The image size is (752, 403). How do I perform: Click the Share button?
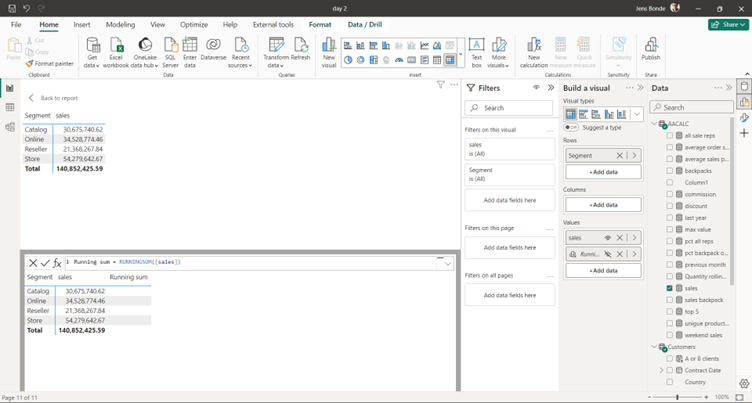[728, 24]
